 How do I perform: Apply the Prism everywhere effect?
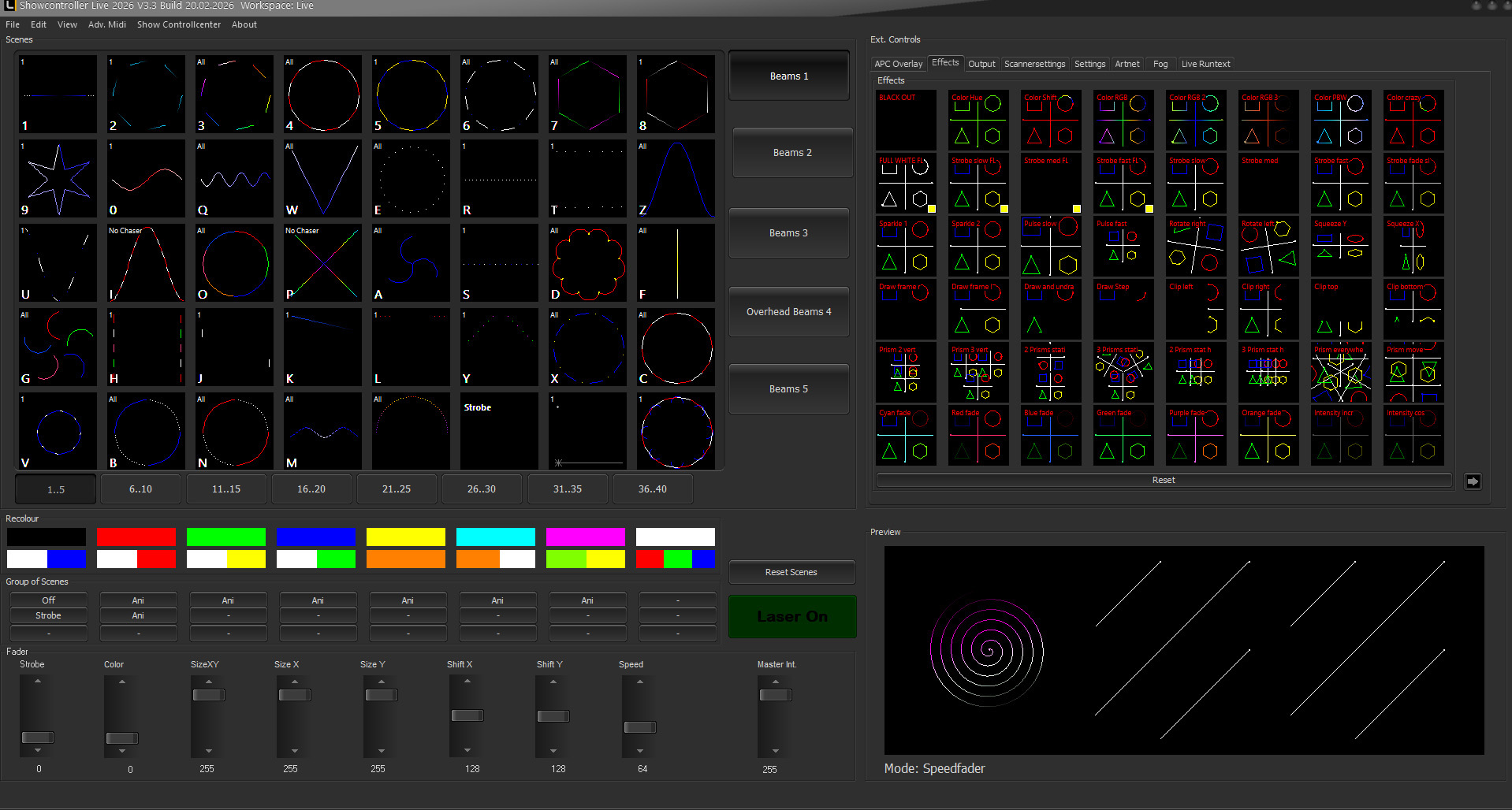point(1341,372)
